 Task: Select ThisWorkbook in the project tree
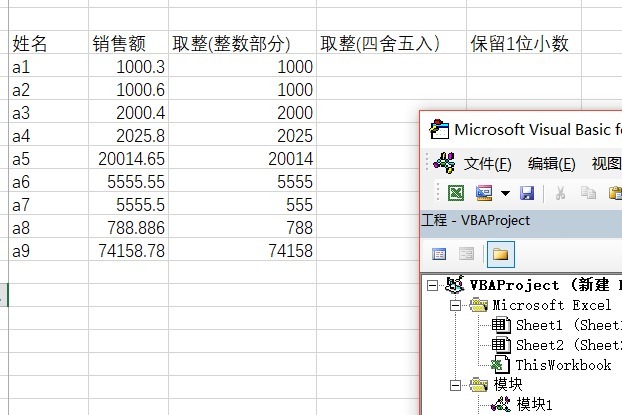click(x=563, y=365)
